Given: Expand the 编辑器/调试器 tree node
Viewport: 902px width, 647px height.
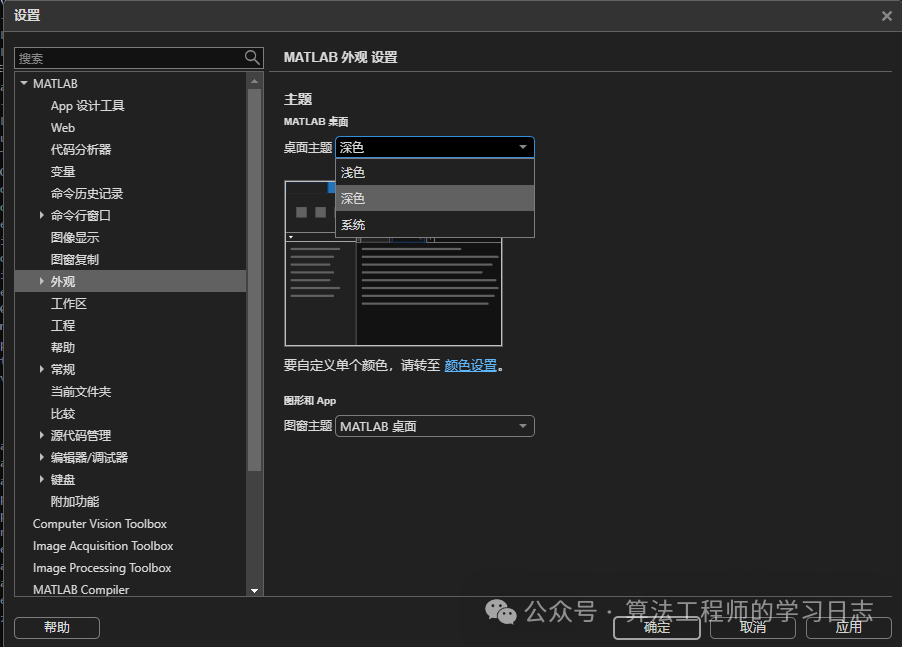Looking at the screenshot, I should coord(41,457).
